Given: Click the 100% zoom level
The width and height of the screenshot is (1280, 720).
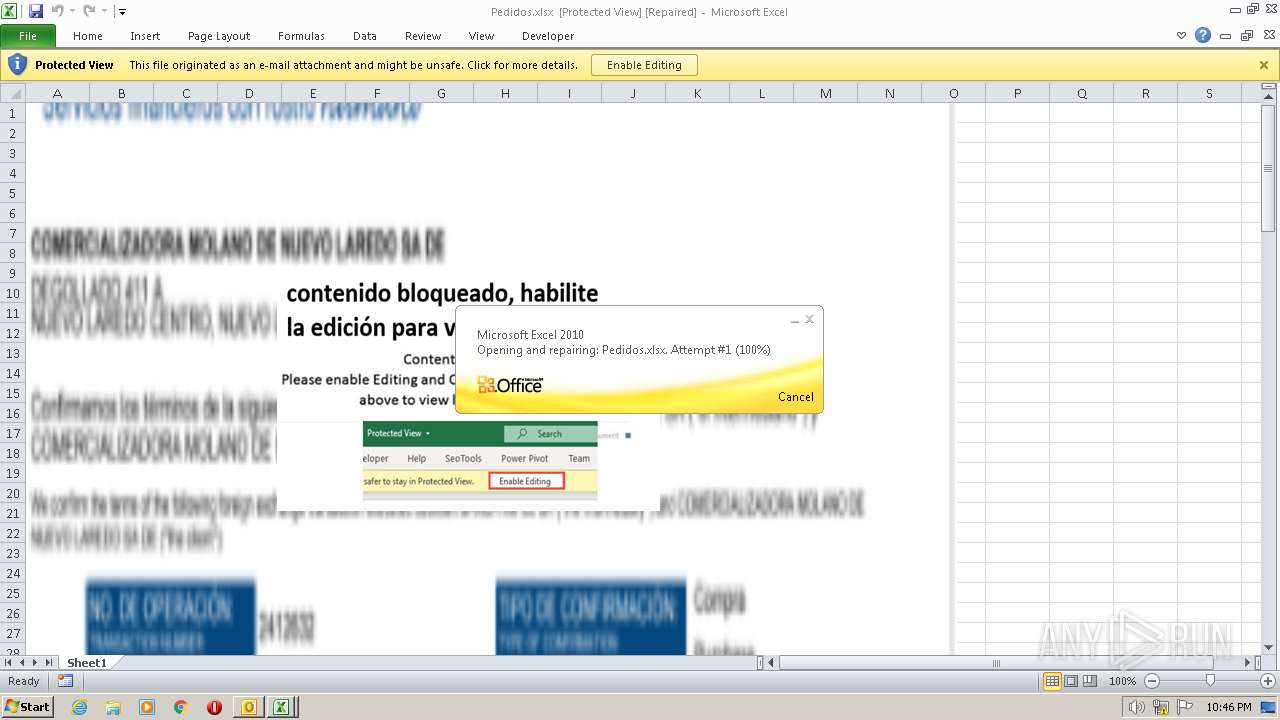Looking at the screenshot, I should point(1122,681).
